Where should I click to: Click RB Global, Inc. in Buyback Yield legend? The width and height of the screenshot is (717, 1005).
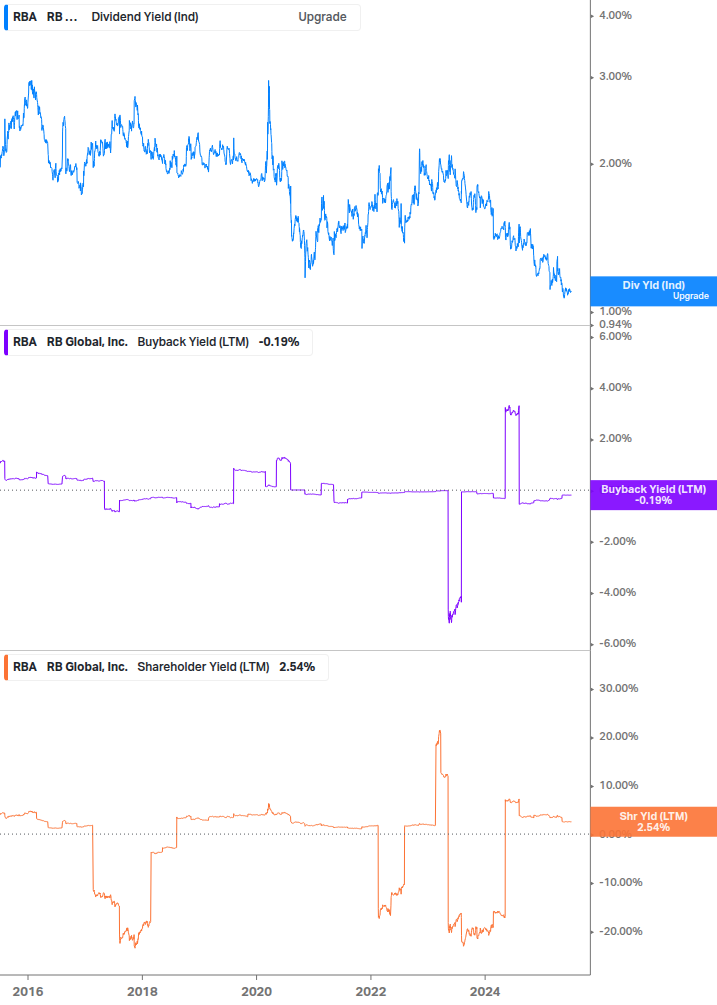point(87,342)
